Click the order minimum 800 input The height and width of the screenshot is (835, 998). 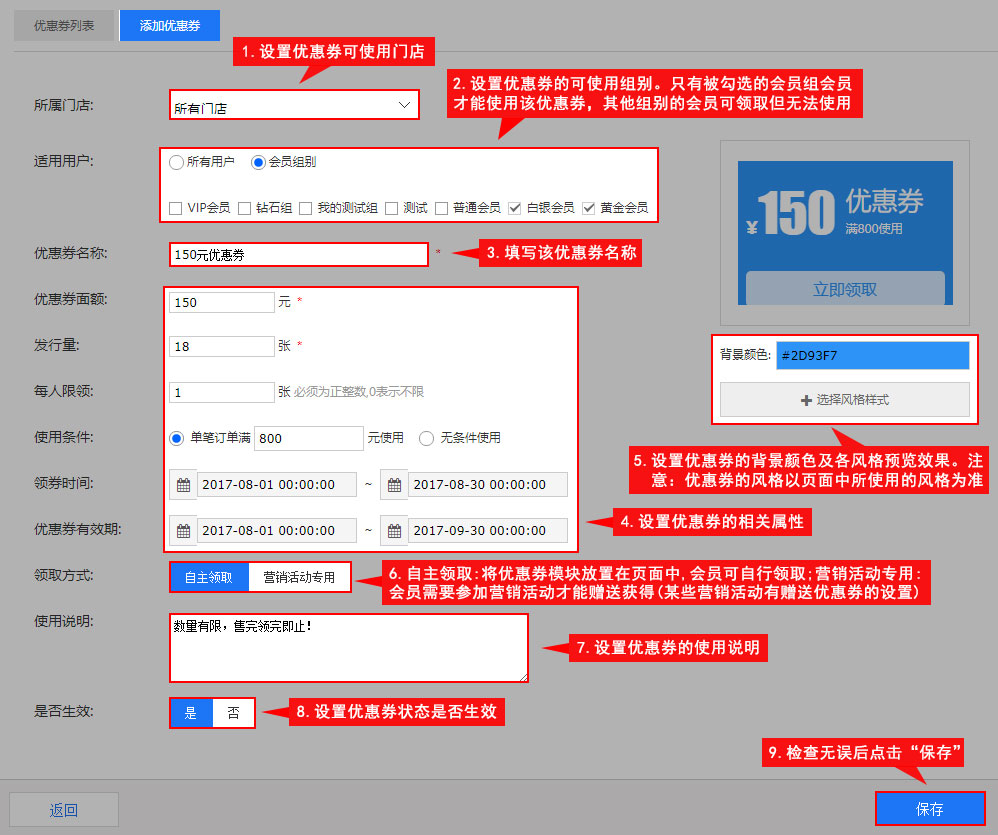pos(309,438)
